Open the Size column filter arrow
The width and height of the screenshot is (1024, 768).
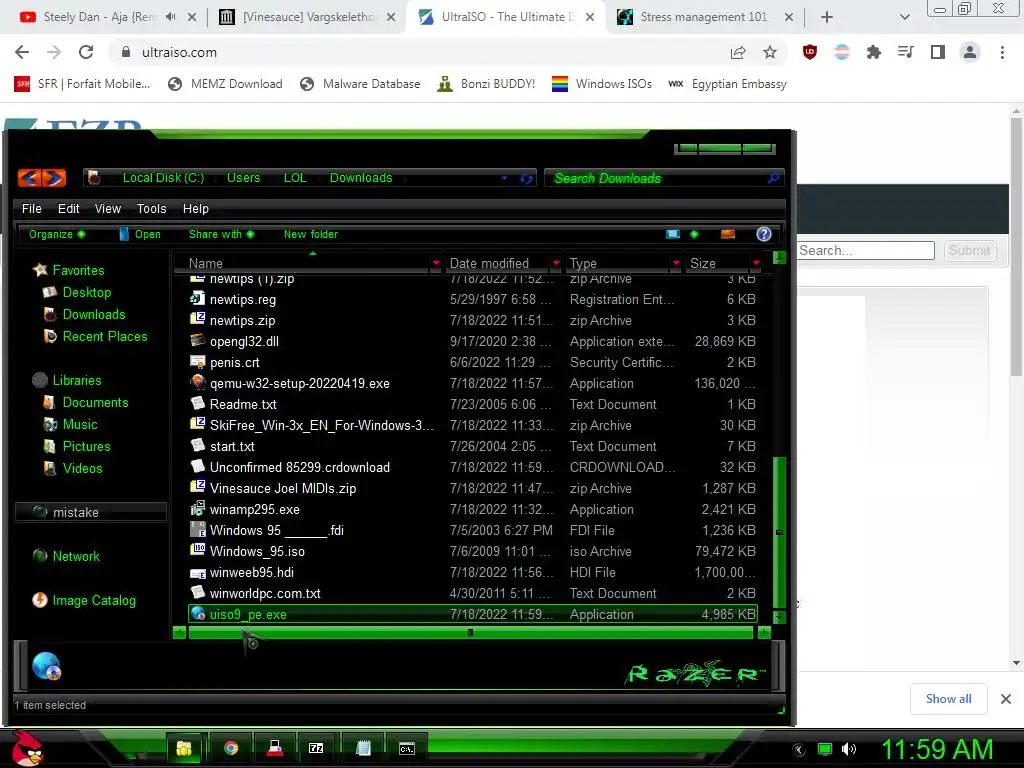(756, 263)
